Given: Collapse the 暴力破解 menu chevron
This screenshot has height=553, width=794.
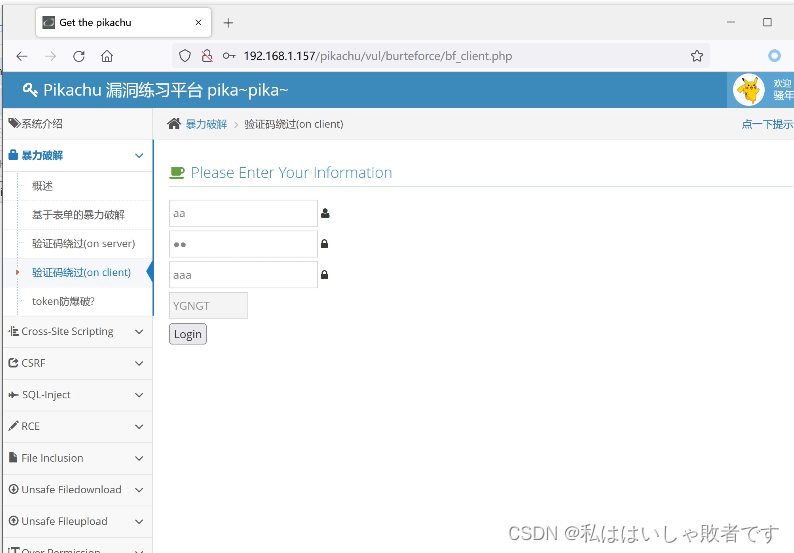Looking at the screenshot, I should point(139,155).
